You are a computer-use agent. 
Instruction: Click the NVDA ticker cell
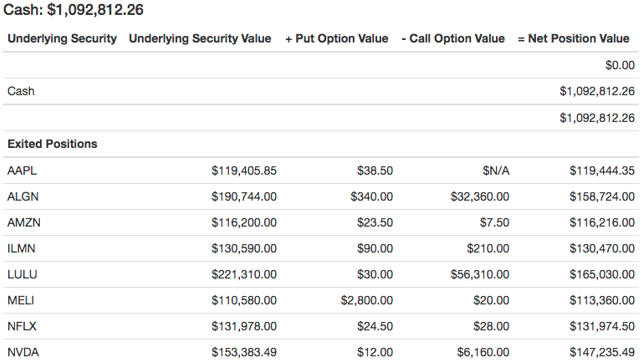pyautogui.click(x=23, y=352)
